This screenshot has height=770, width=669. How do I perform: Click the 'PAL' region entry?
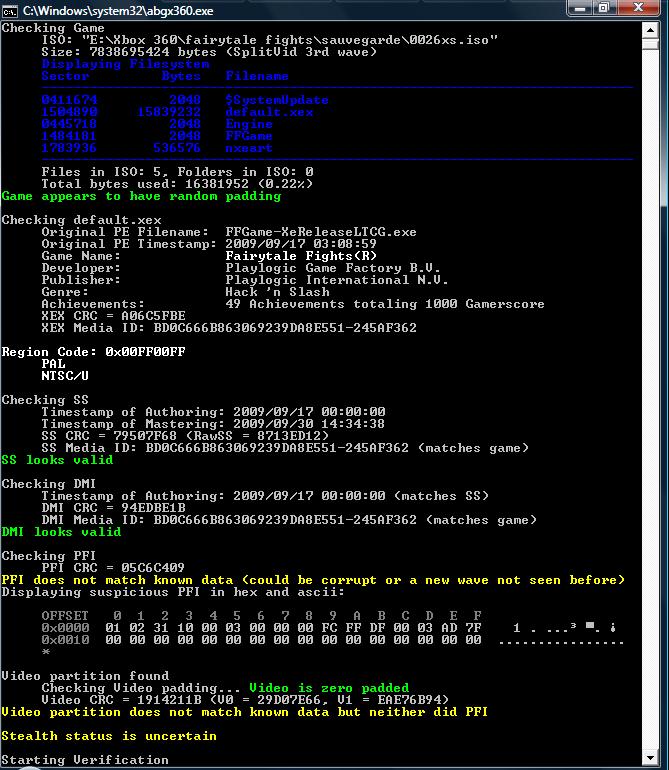[54, 364]
